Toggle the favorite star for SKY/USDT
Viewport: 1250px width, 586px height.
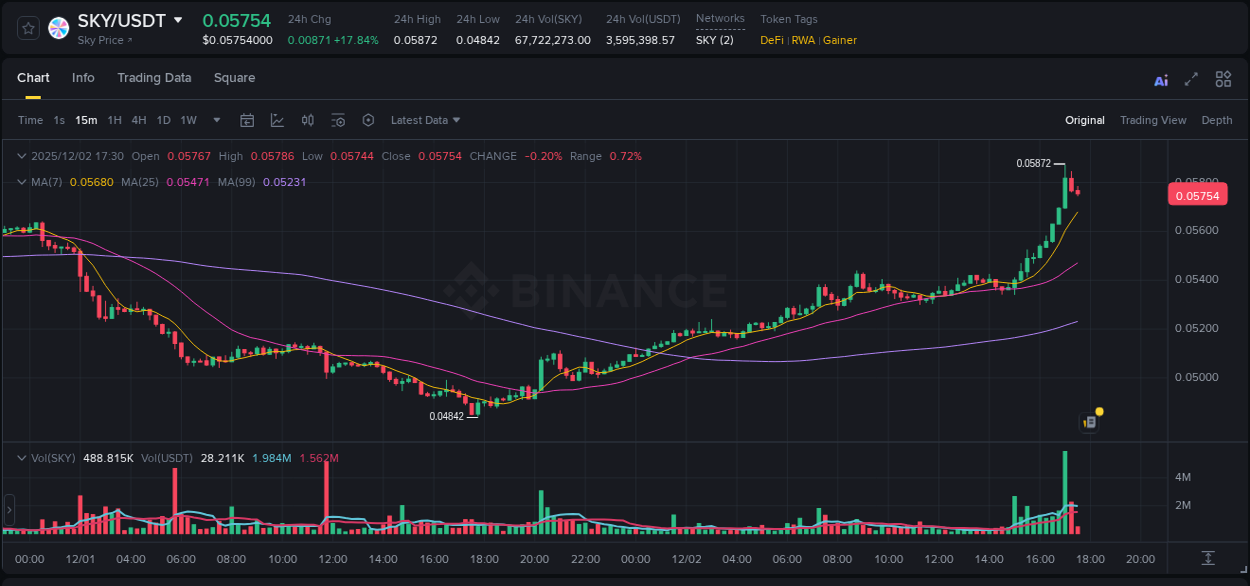[x=27, y=27]
